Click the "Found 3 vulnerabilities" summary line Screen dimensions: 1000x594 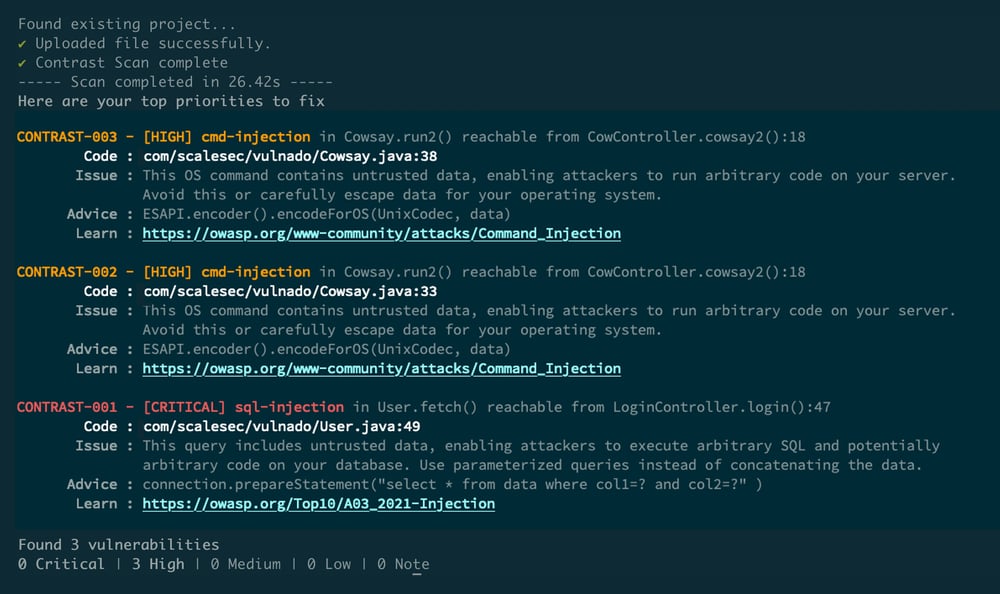(118, 545)
